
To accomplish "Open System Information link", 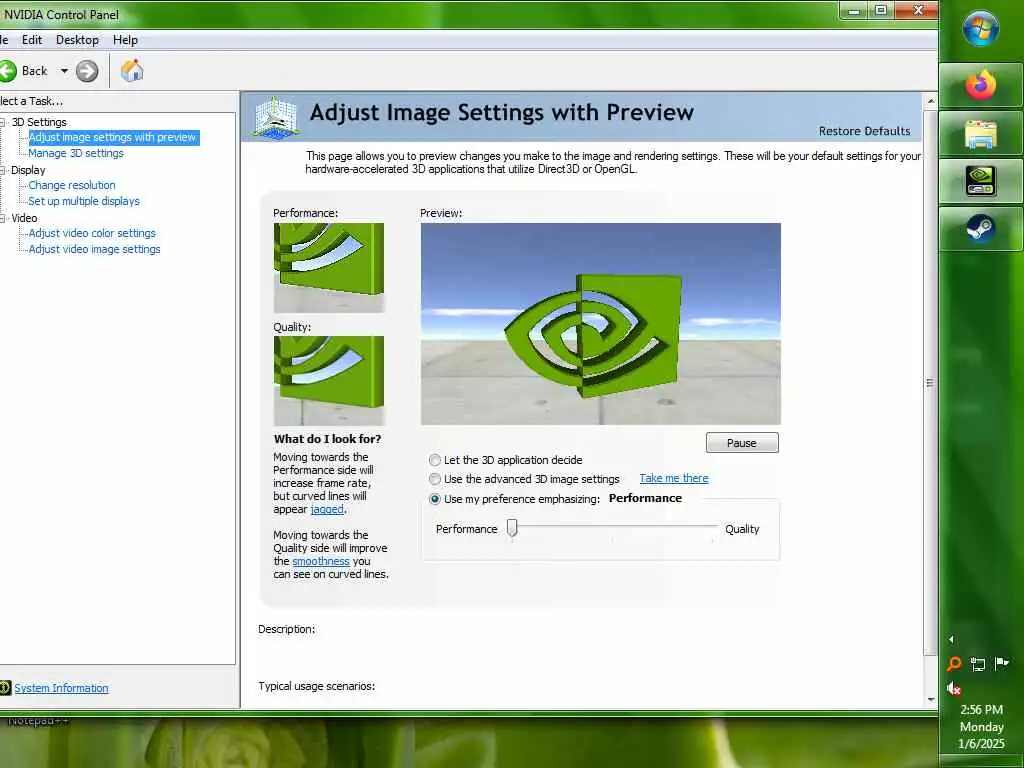I will click(61, 688).
